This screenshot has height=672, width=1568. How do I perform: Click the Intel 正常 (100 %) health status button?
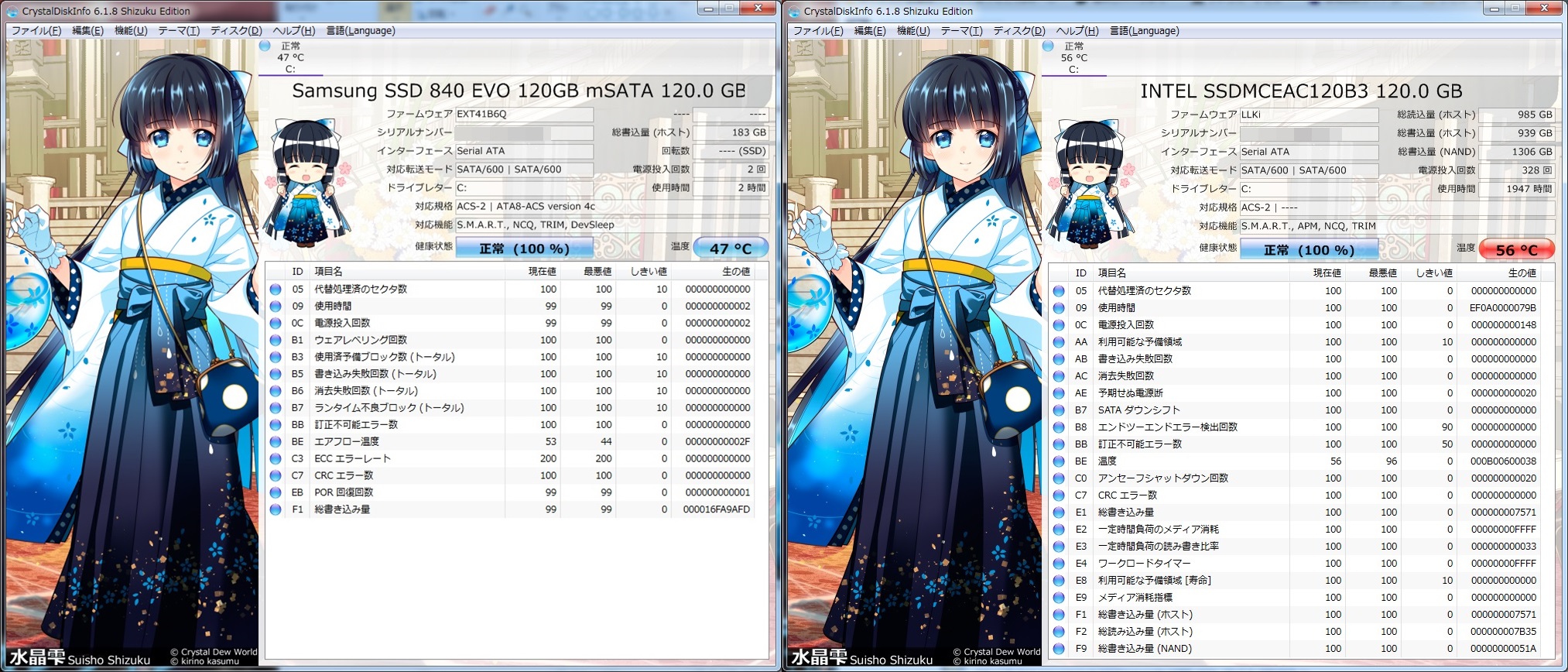(x=1309, y=250)
